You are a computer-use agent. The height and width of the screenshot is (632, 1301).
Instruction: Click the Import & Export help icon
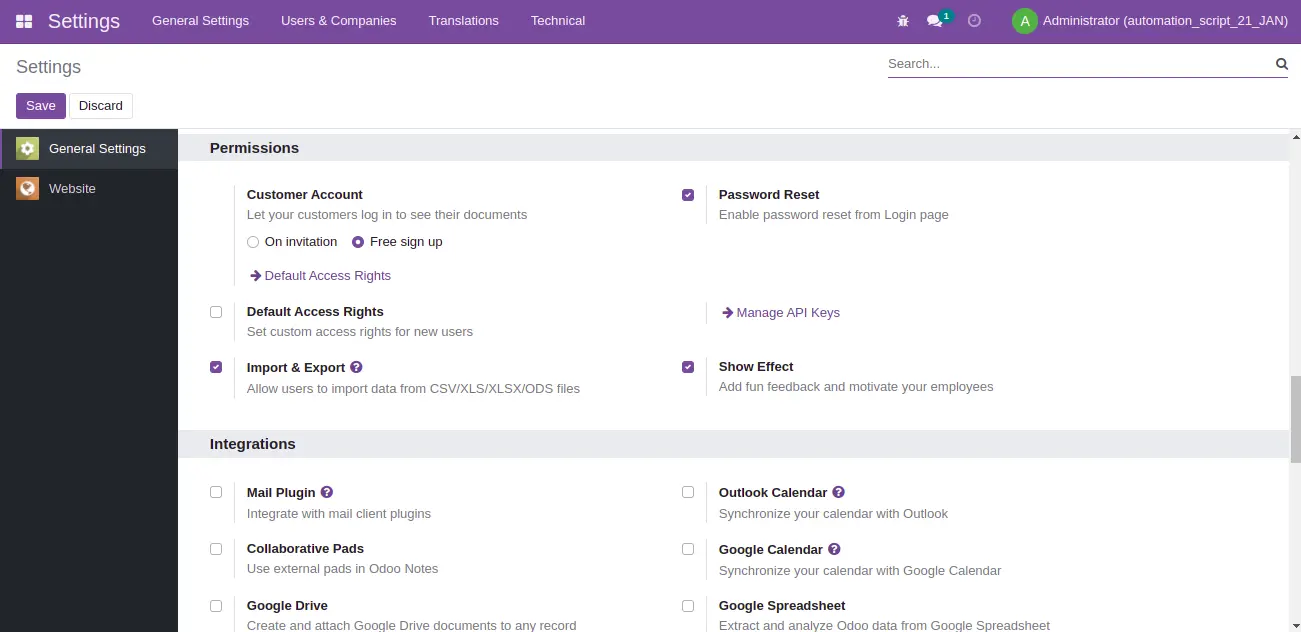click(356, 367)
